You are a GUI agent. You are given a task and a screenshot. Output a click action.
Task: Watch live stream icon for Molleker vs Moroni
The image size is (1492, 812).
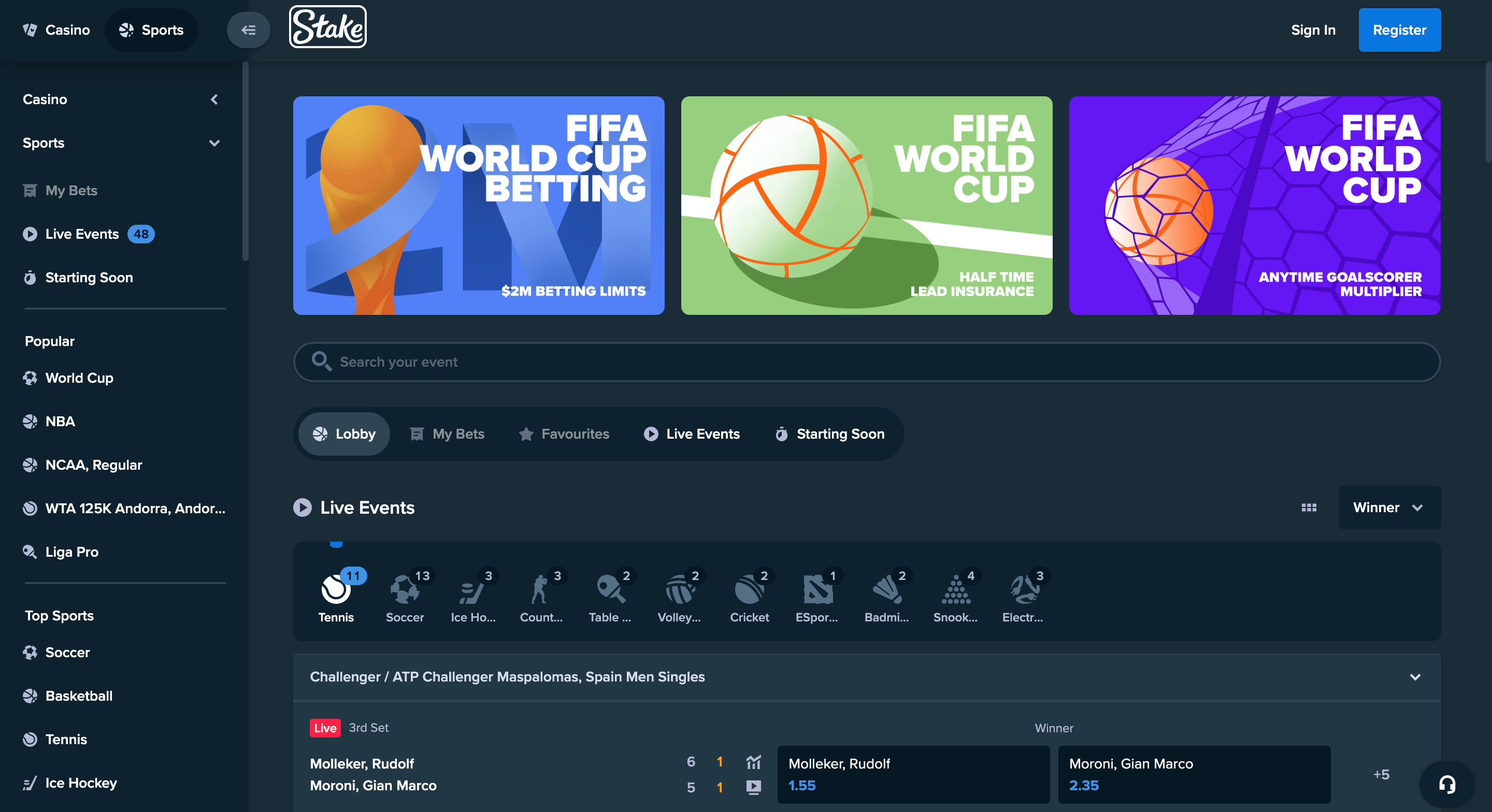(x=754, y=787)
